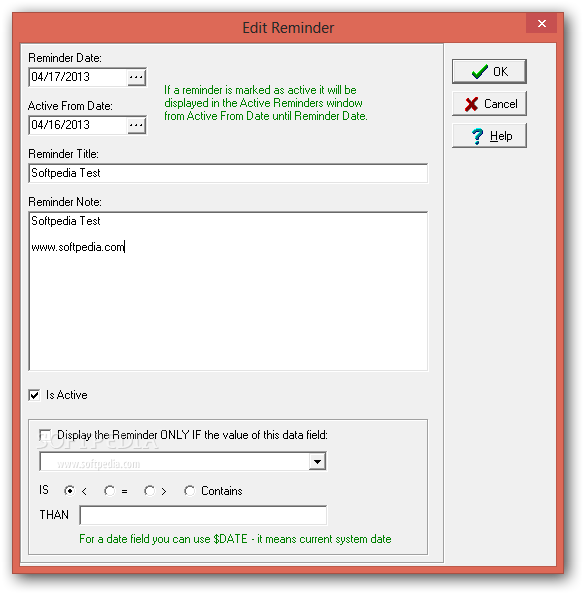The image size is (584, 594).
Task: Click the Reminder Title label
Action: point(63,154)
